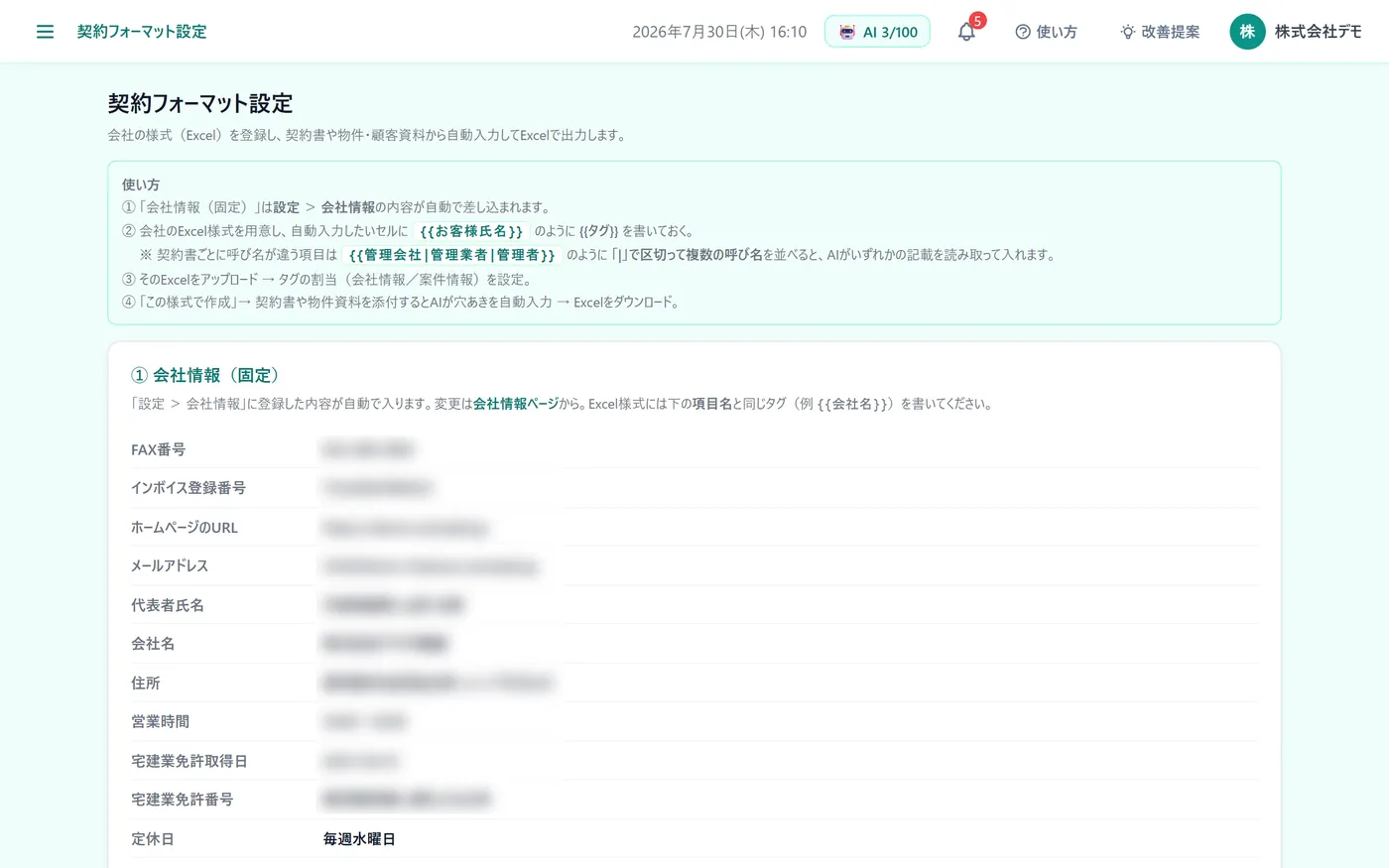Select the FAX番号 row label
The height and width of the screenshot is (868, 1389).
click(158, 449)
